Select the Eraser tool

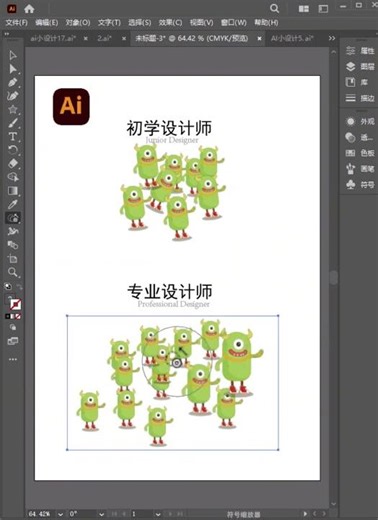coord(13,163)
